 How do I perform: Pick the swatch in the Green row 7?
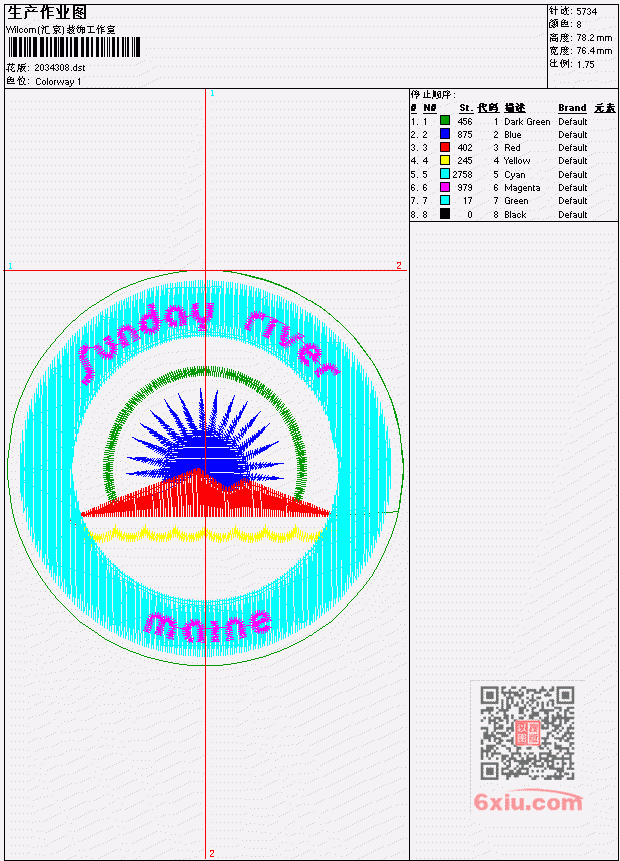pyautogui.click(x=445, y=200)
